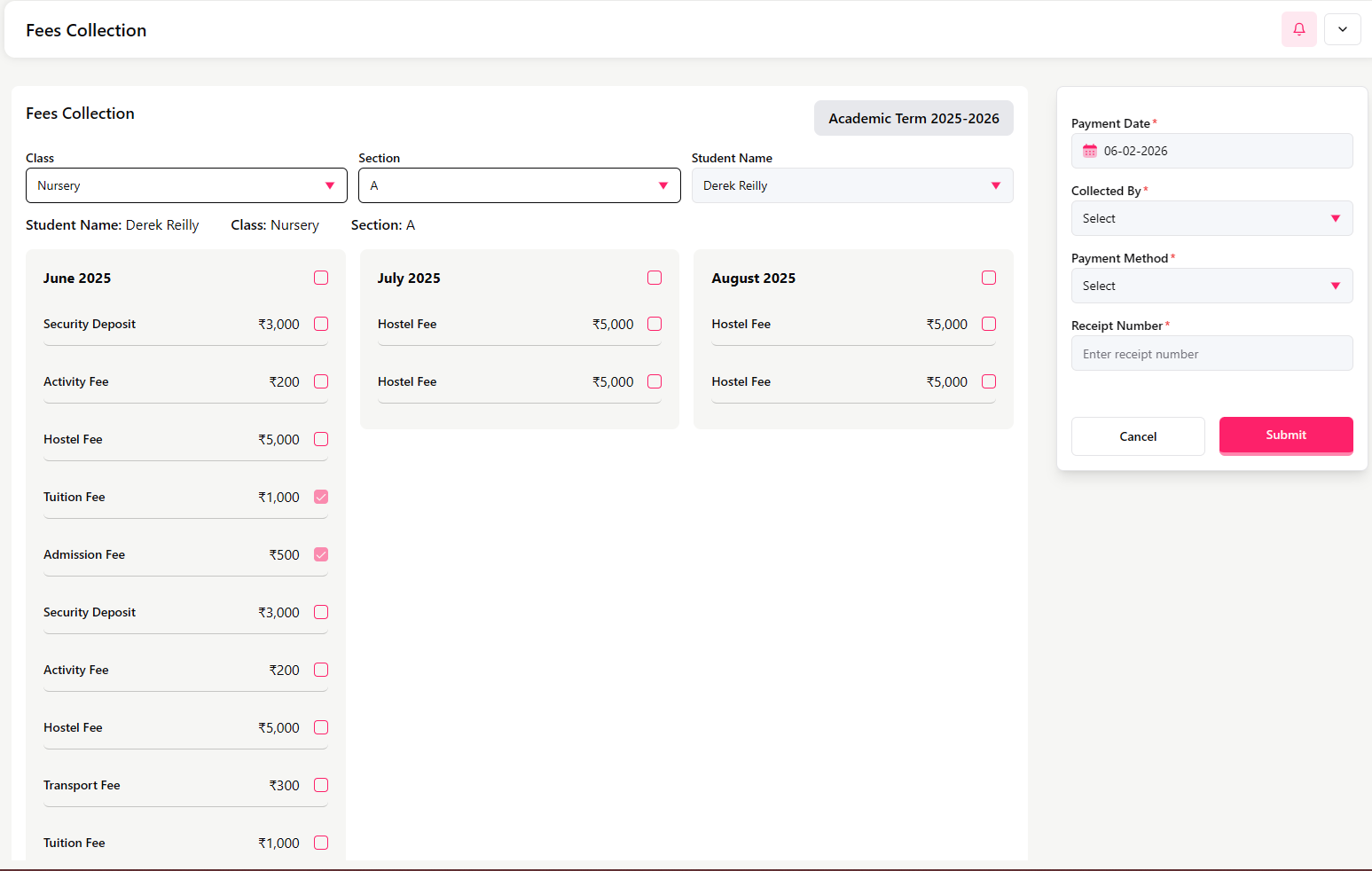This screenshot has width=1372, height=871.
Task: Expand the Section dropdown
Action: click(x=519, y=185)
